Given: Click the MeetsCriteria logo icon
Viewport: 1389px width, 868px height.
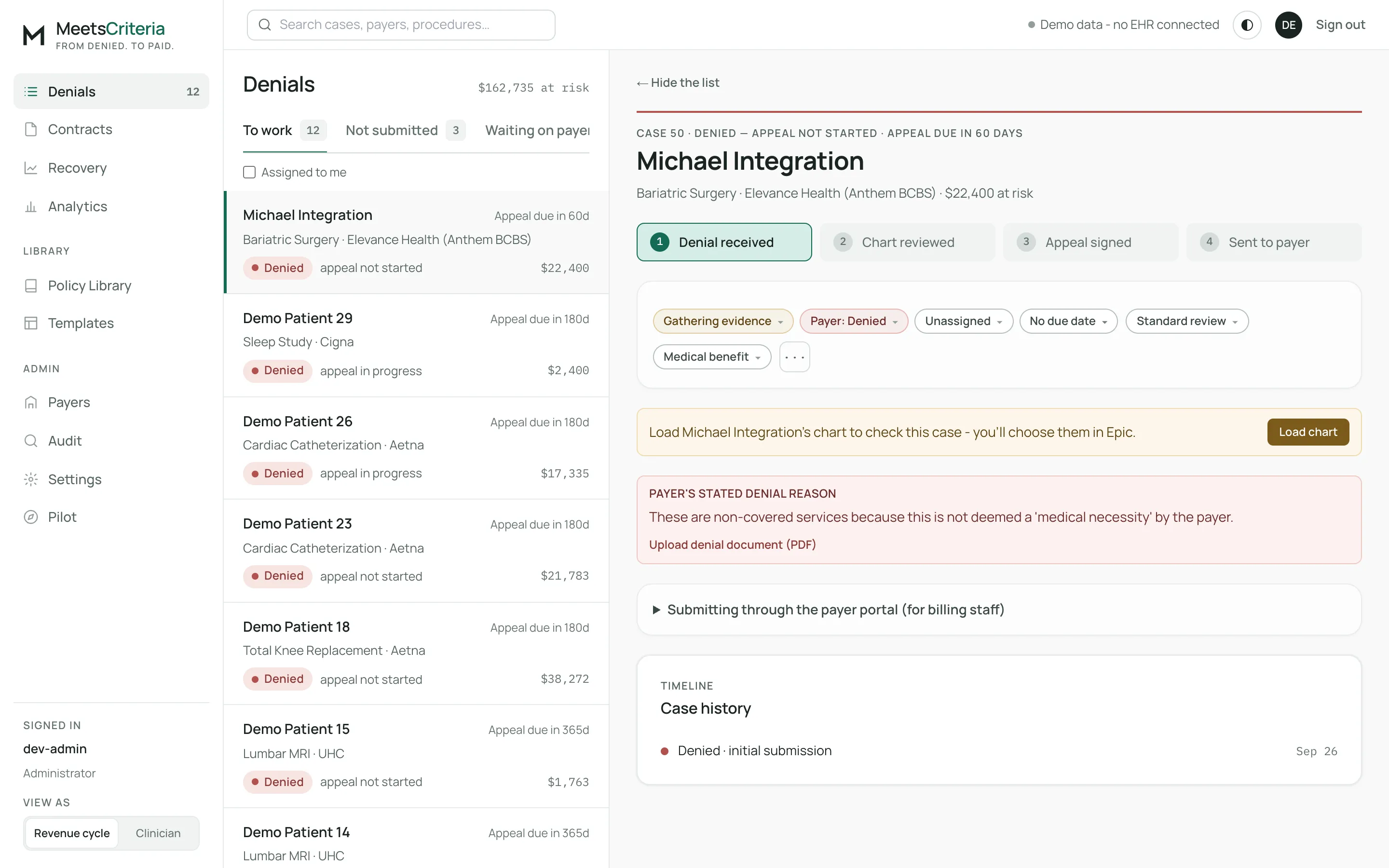Looking at the screenshot, I should point(33,35).
